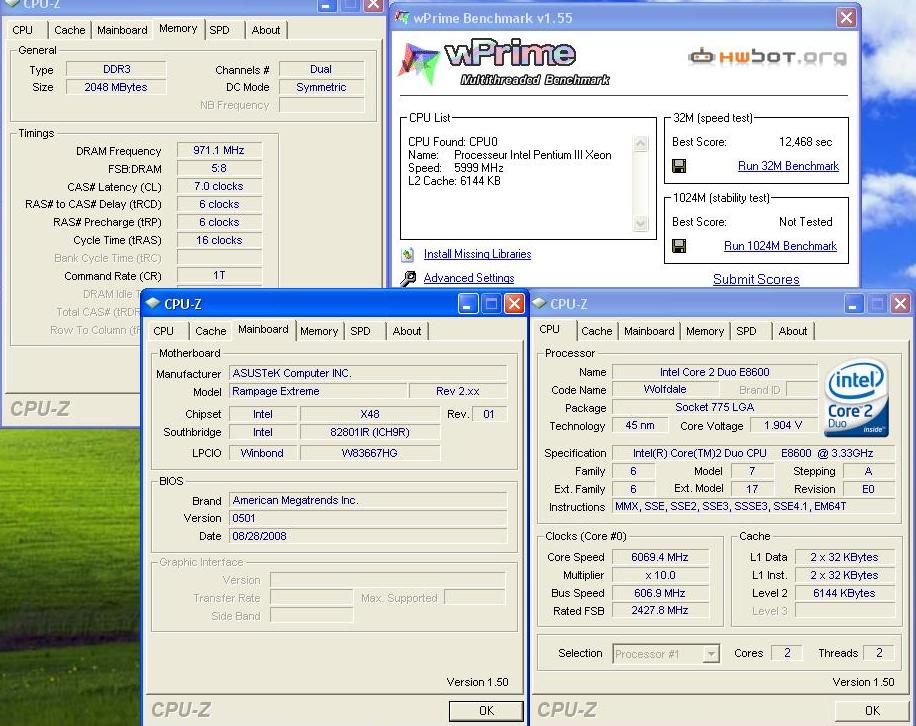The image size is (916, 726).
Task: Click the wrench icon beside Advanced Settings
Action: point(408,278)
